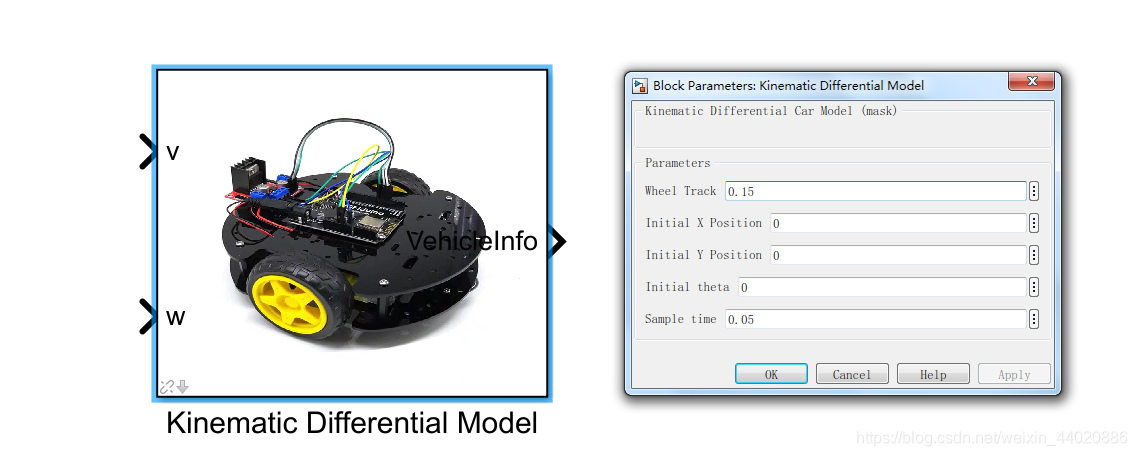Screen dimensions: 1137x456
Task: Click the Simulink icon in dialog title bar
Action: pos(640,86)
